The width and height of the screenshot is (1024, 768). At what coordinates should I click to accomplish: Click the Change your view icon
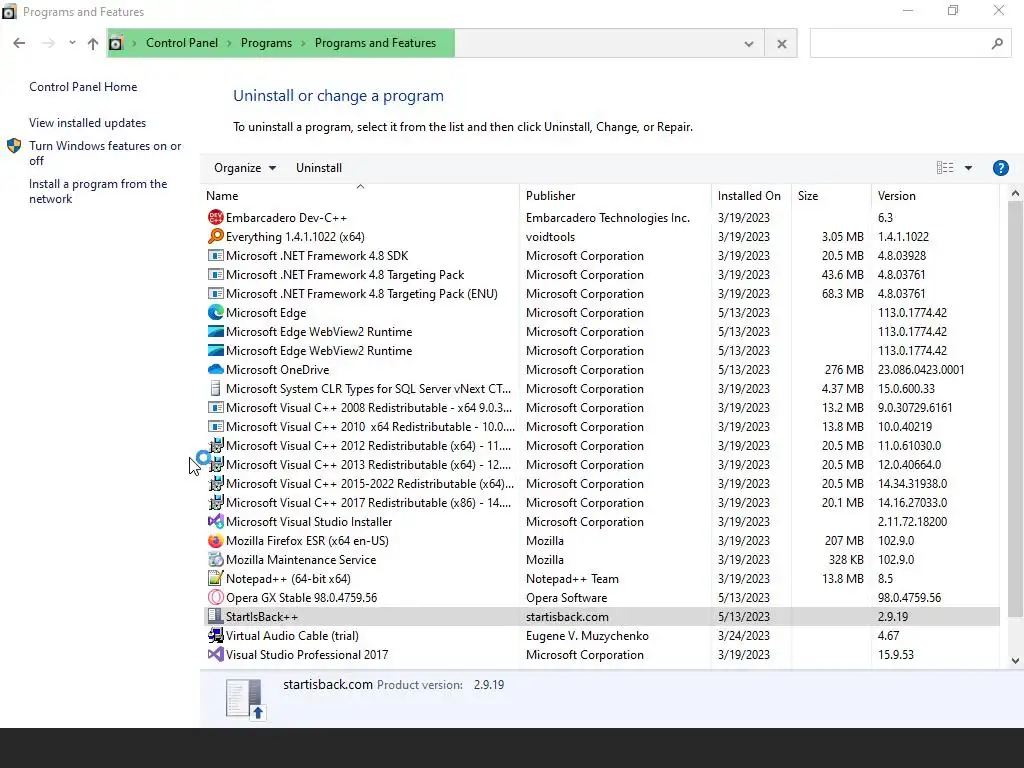945,168
